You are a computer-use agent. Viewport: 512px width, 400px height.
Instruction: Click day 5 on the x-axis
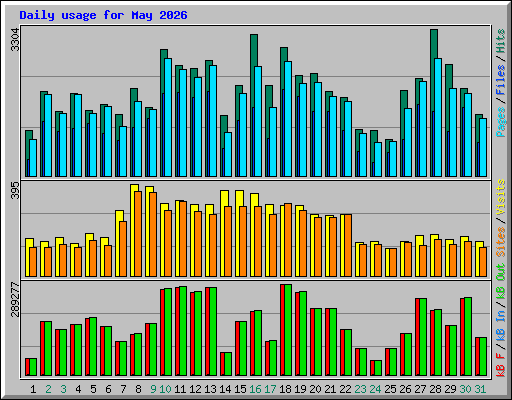[93, 389]
